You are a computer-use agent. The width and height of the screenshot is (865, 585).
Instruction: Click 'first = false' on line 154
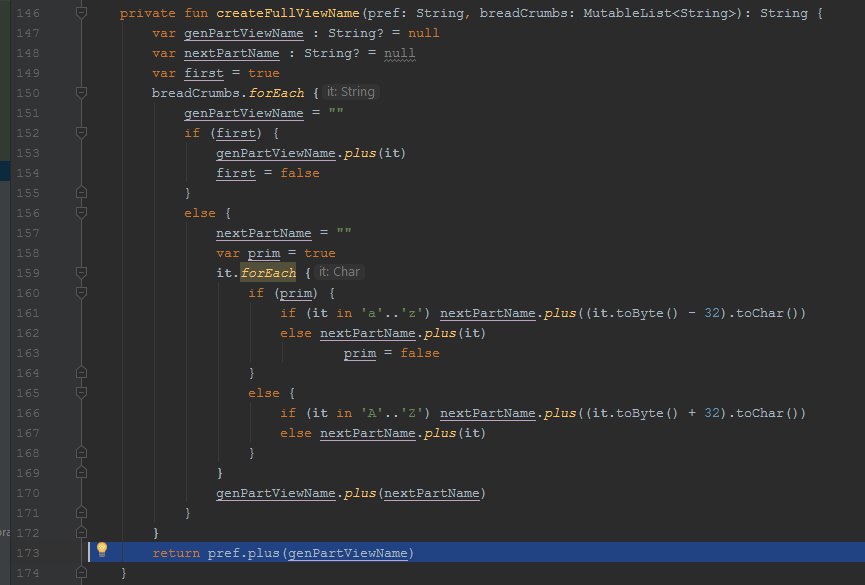pos(268,173)
